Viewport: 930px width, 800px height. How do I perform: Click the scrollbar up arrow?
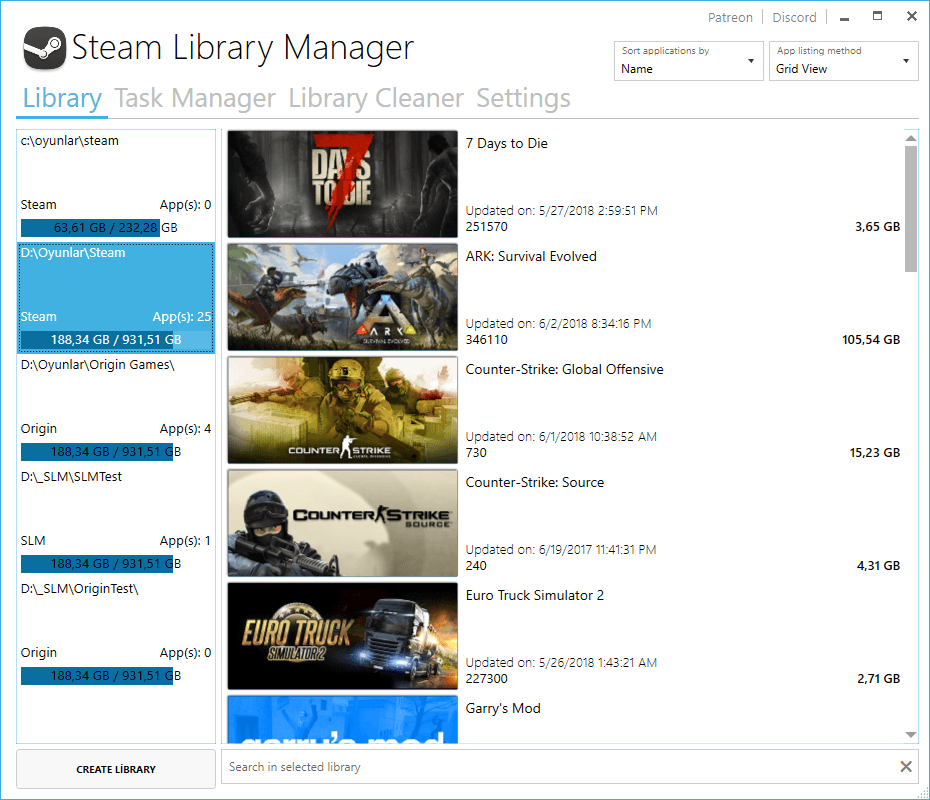tap(910, 138)
